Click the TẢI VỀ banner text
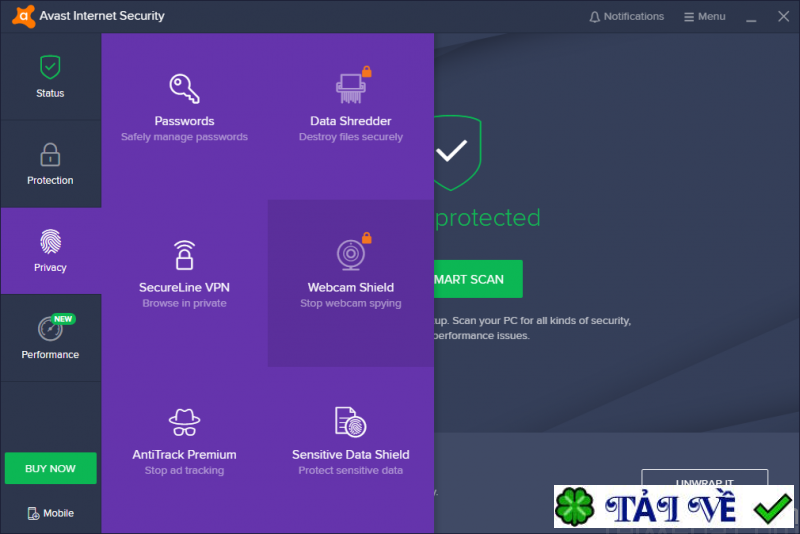 [x=670, y=507]
